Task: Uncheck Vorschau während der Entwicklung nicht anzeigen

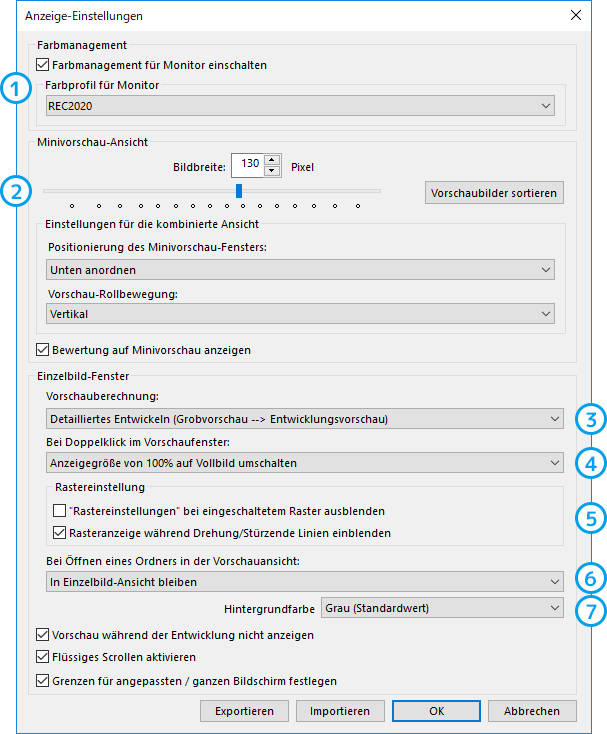Action: click(x=43, y=635)
